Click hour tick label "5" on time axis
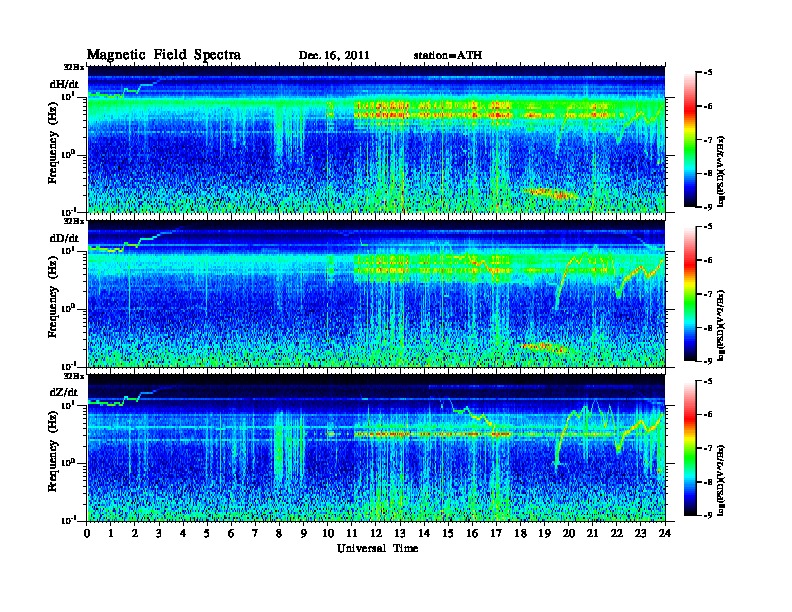The height and width of the screenshot is (612, 792). coord(207,533)
